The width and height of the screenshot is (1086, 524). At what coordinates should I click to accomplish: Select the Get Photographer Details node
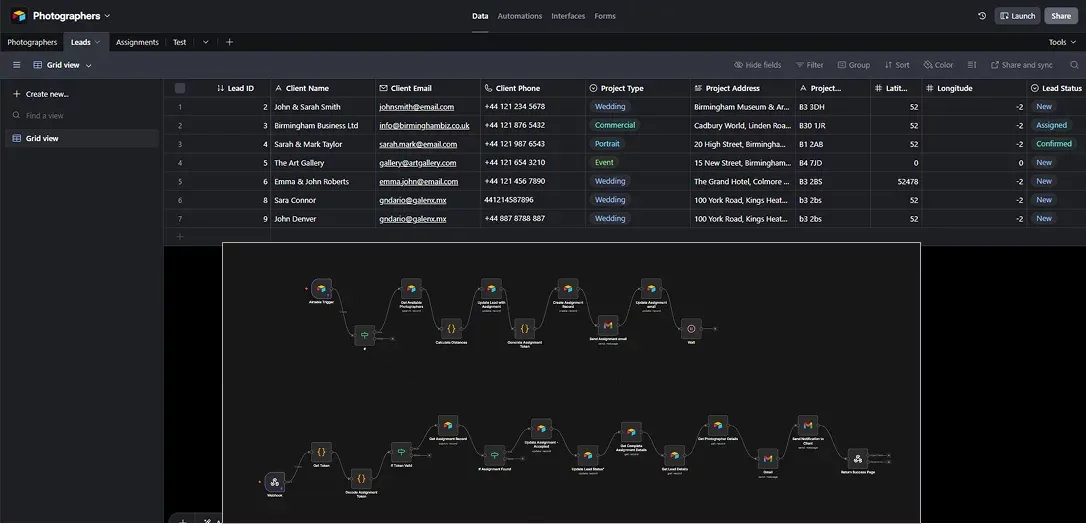718,426
